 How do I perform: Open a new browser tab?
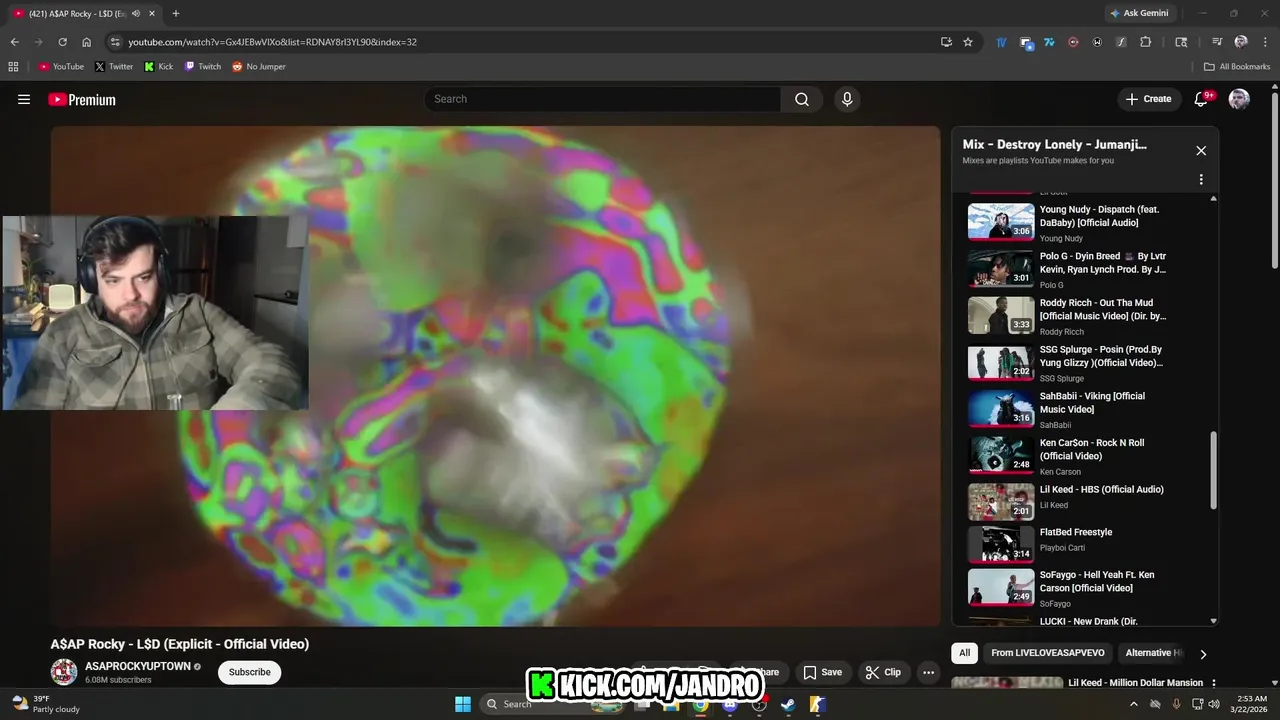point(176,13)
